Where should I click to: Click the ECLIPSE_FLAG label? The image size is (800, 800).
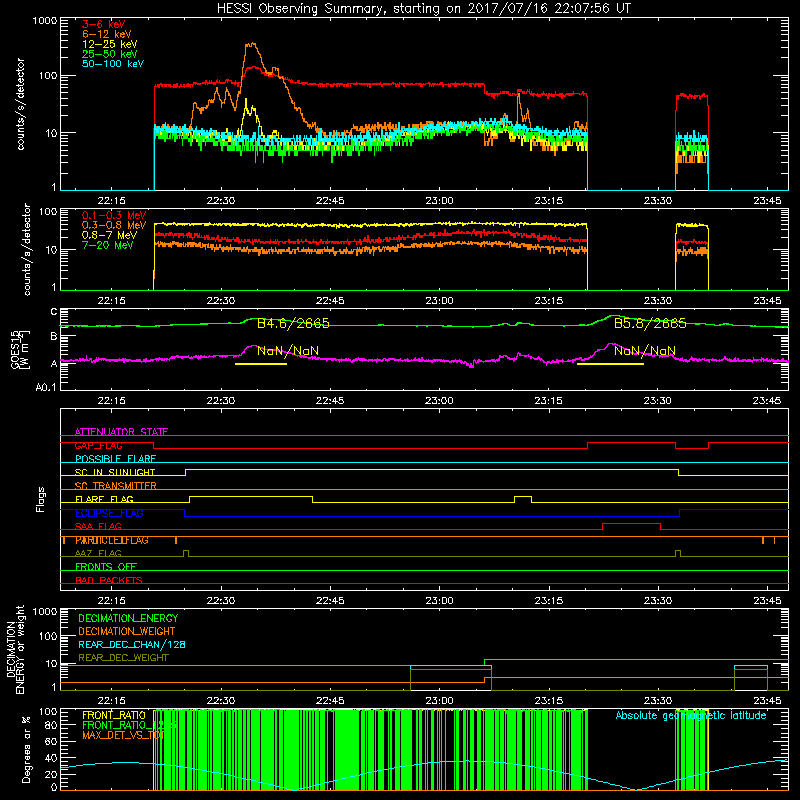109,513
